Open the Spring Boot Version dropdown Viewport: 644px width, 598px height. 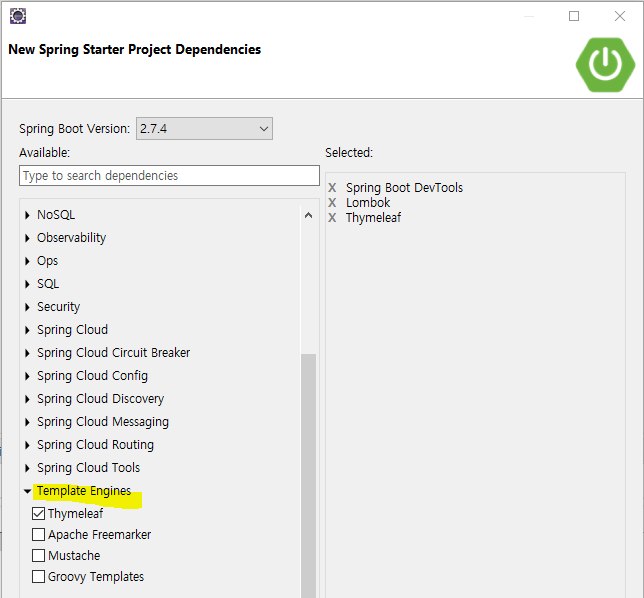click(204, 129)
